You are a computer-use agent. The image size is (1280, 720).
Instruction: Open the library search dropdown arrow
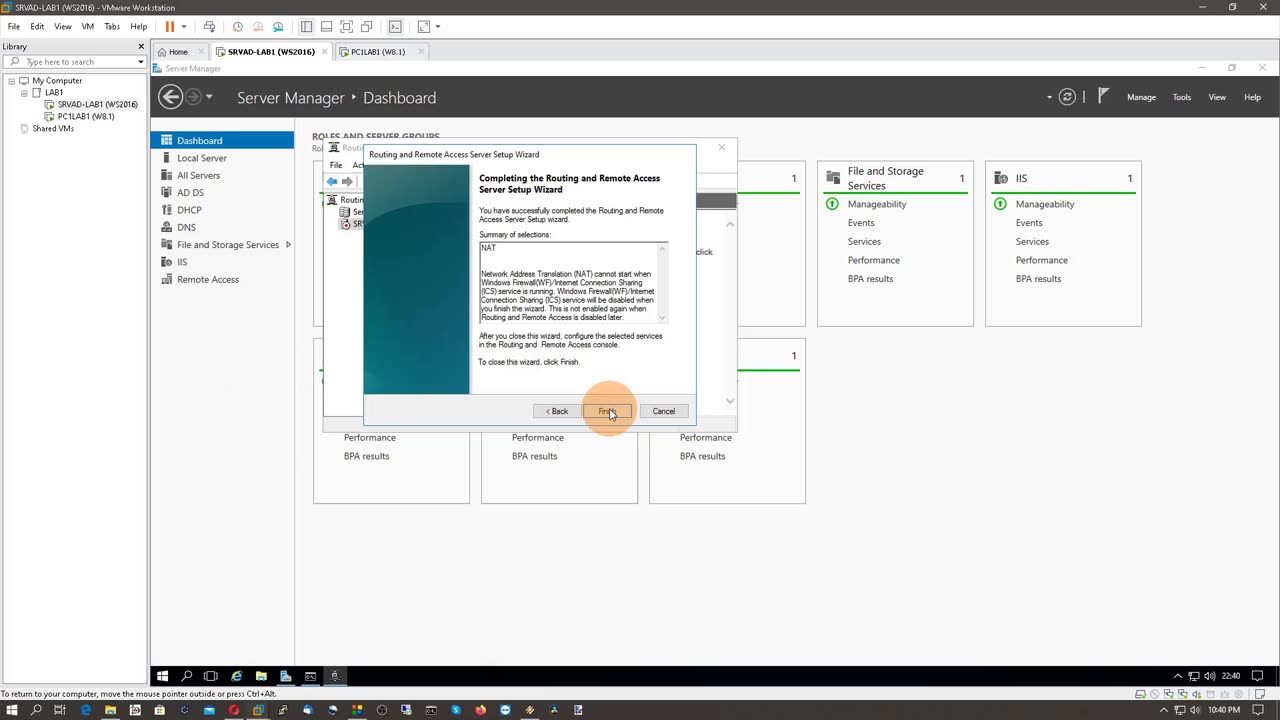(140, 62)
